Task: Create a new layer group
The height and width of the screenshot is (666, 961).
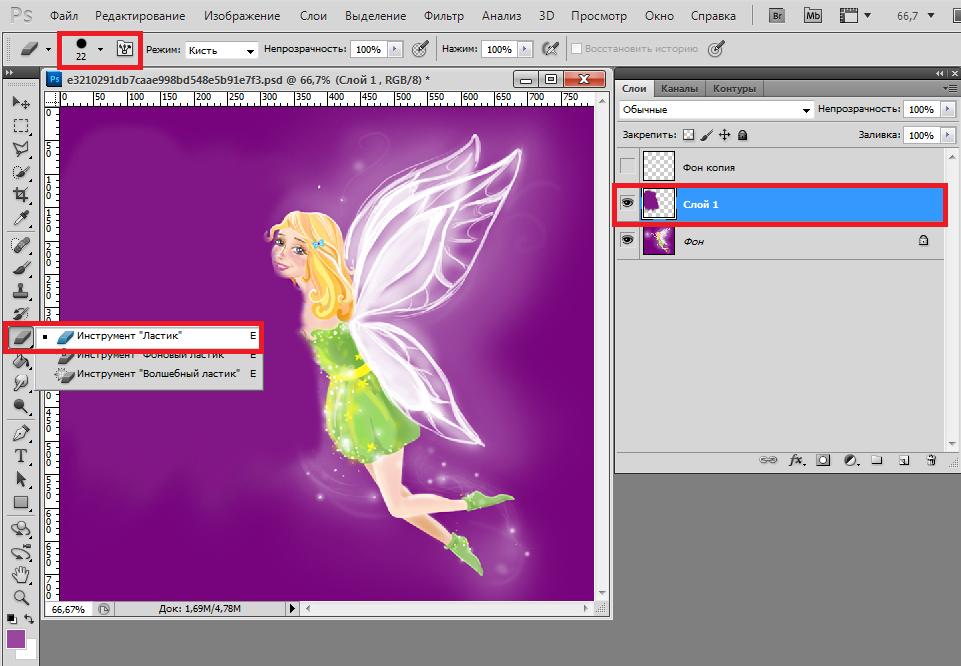Action: click(877, 460)
